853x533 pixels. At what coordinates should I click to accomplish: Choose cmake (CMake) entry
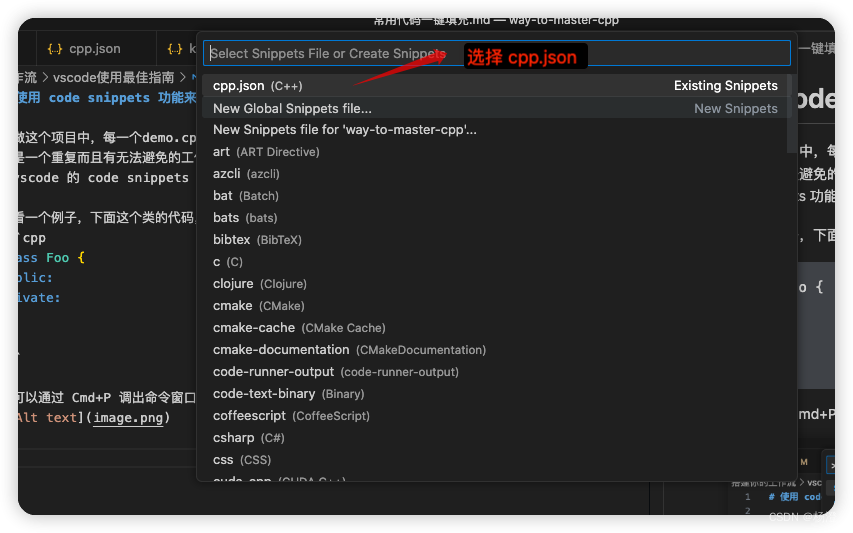point(494,306)
